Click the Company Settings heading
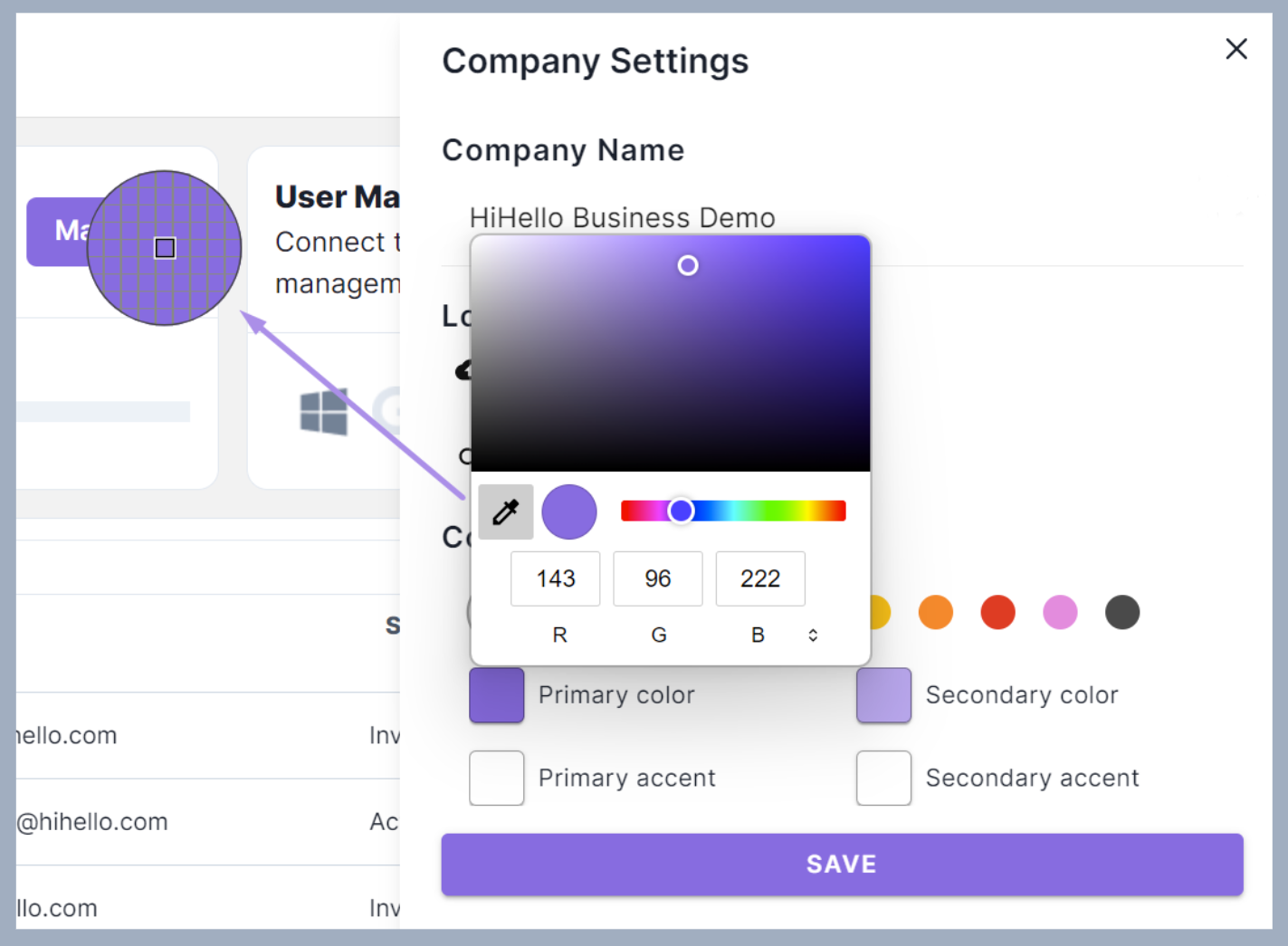This screenshot has width=1288, height=946. pyautogui.click(x=595, y=62)
